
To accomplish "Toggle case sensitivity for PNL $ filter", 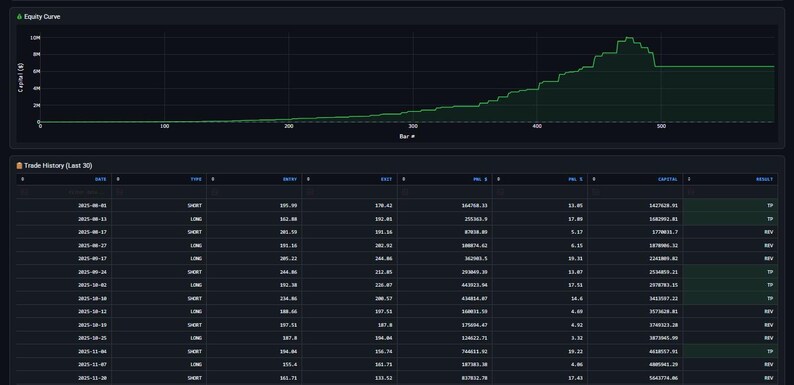I will click(x=405, y=192).
